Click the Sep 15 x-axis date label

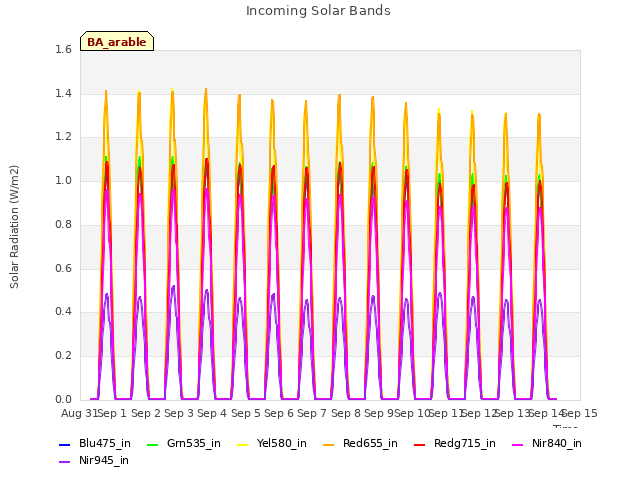click(x=580, y=413)
